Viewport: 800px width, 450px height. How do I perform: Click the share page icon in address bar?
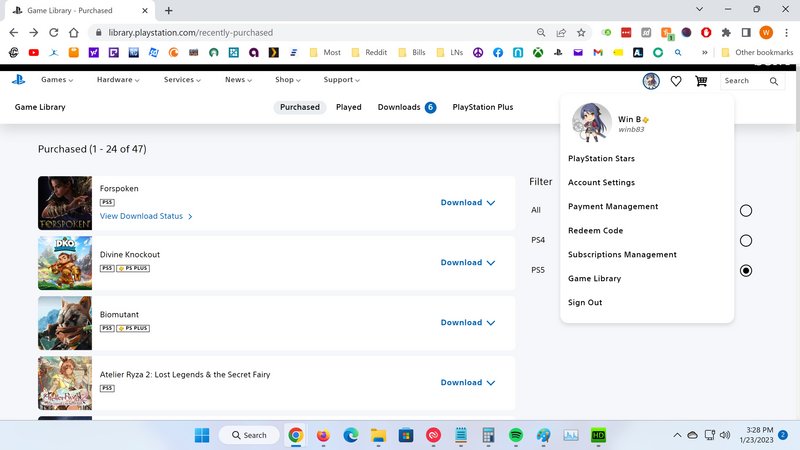(561, 33)
